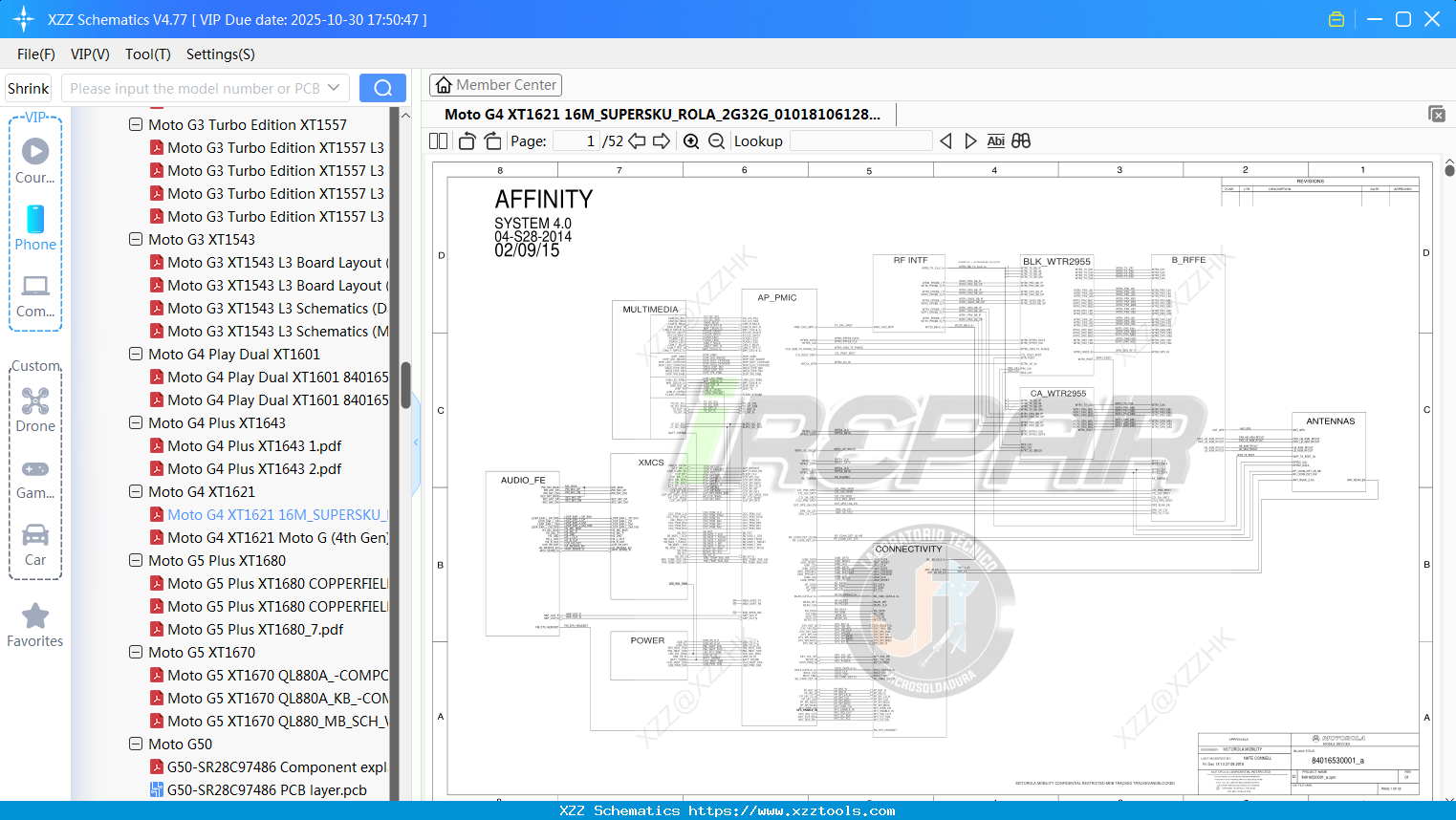1456x820 pixels.
Task: Toggle the Abi case-sensitive search option
Action: point(995,140)
